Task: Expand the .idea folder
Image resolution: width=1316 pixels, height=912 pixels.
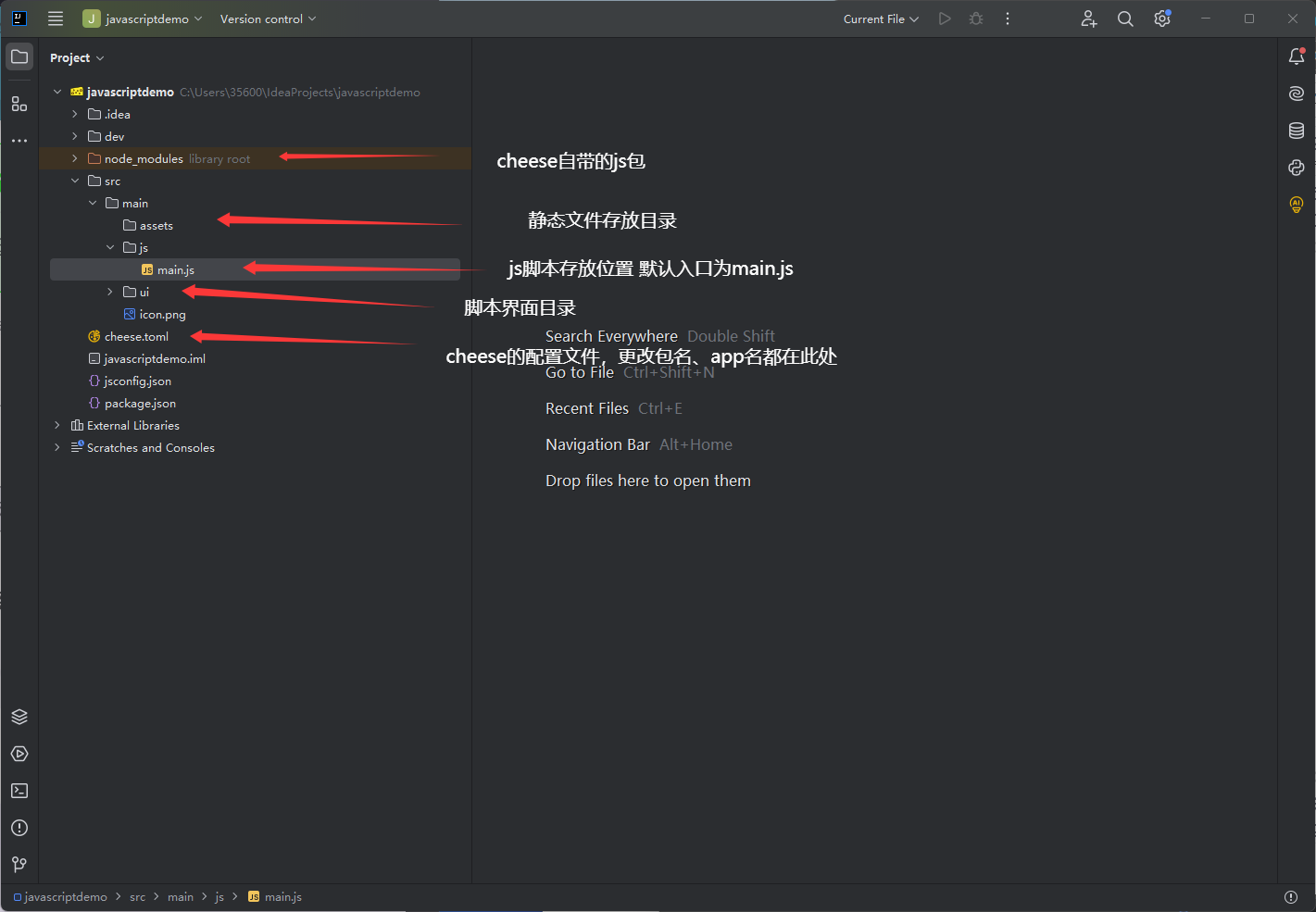Action: tap(75, 114)
